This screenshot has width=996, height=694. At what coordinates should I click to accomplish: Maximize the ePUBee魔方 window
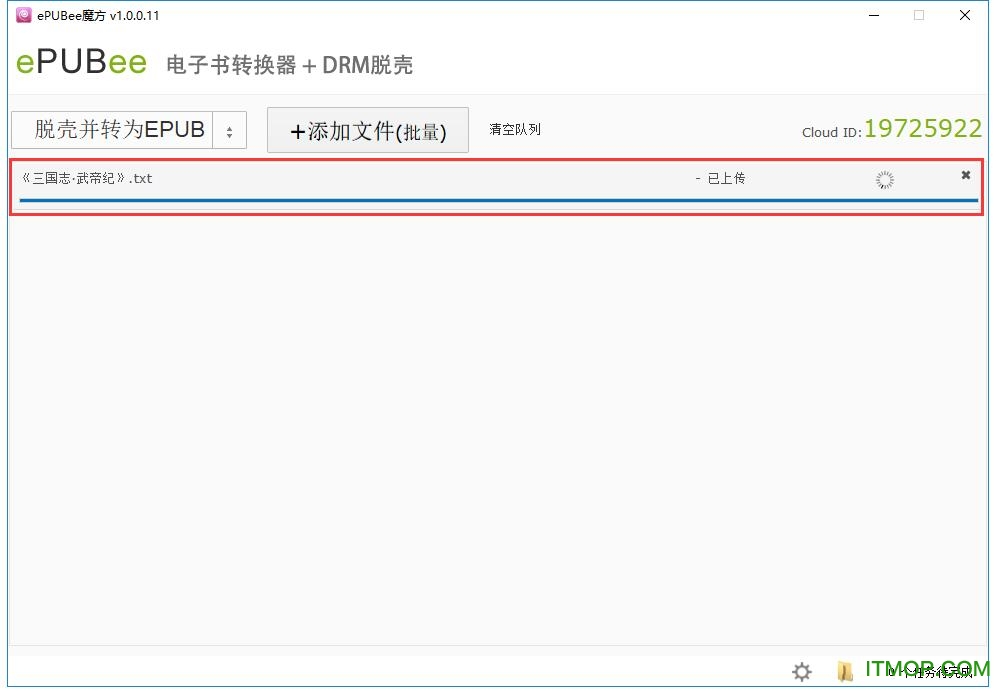pyautogui.click(x=918, y=15)
